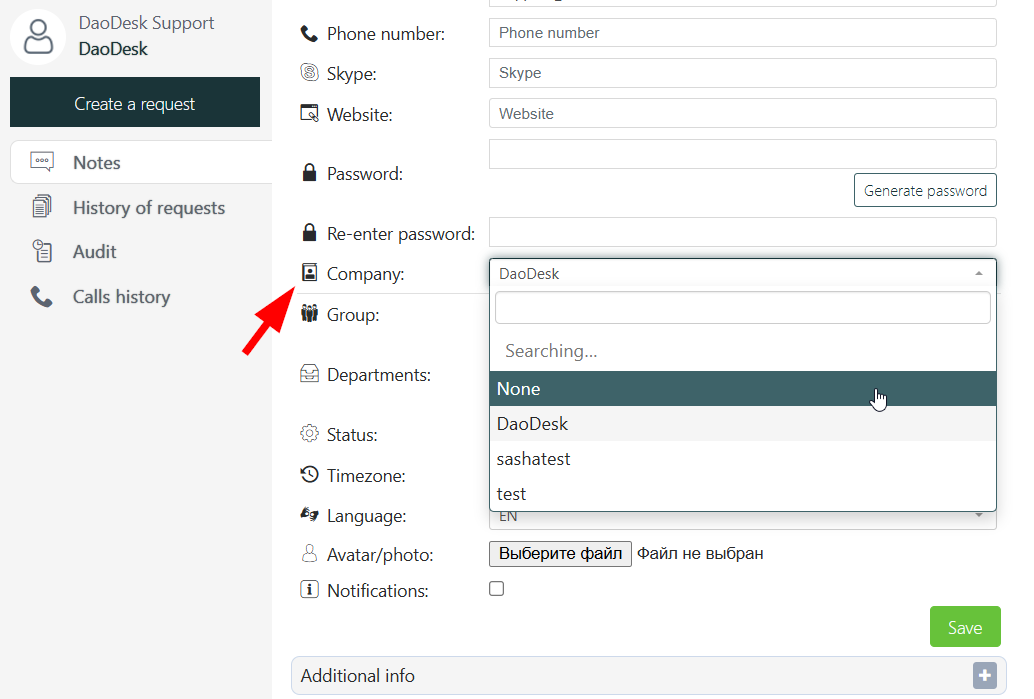1034x699 pixels.
Task: Click the company search box in dropdown
Action: click(743, 308)
